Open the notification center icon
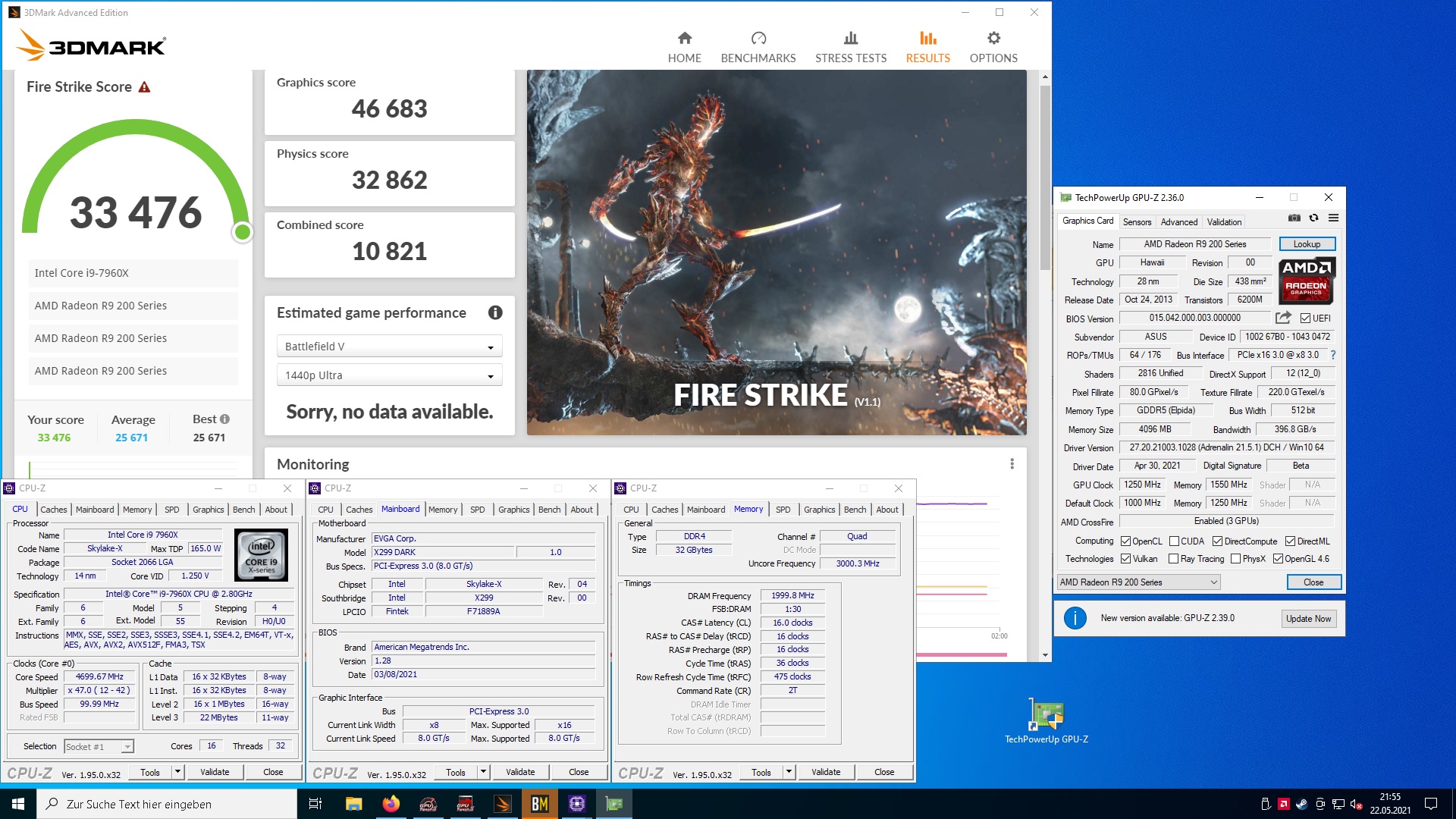 click(1431, 804)
